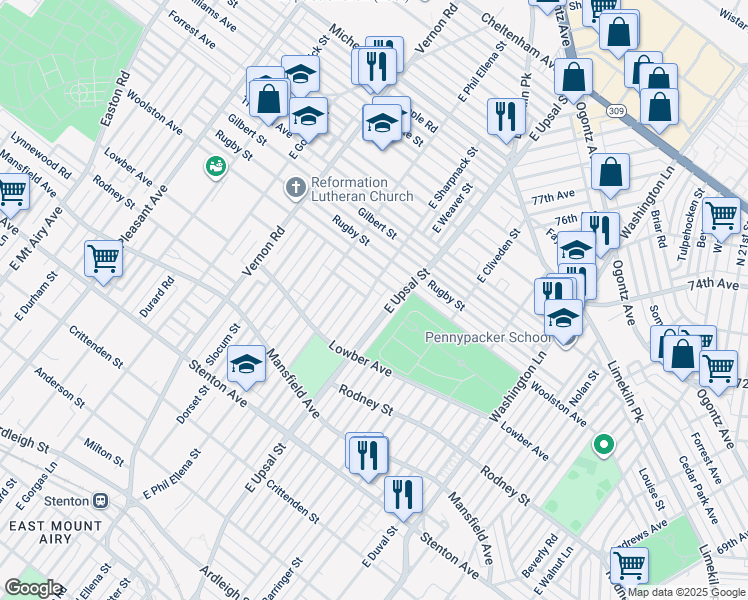Click the 77th Ave street label

(x=553, y=197)
